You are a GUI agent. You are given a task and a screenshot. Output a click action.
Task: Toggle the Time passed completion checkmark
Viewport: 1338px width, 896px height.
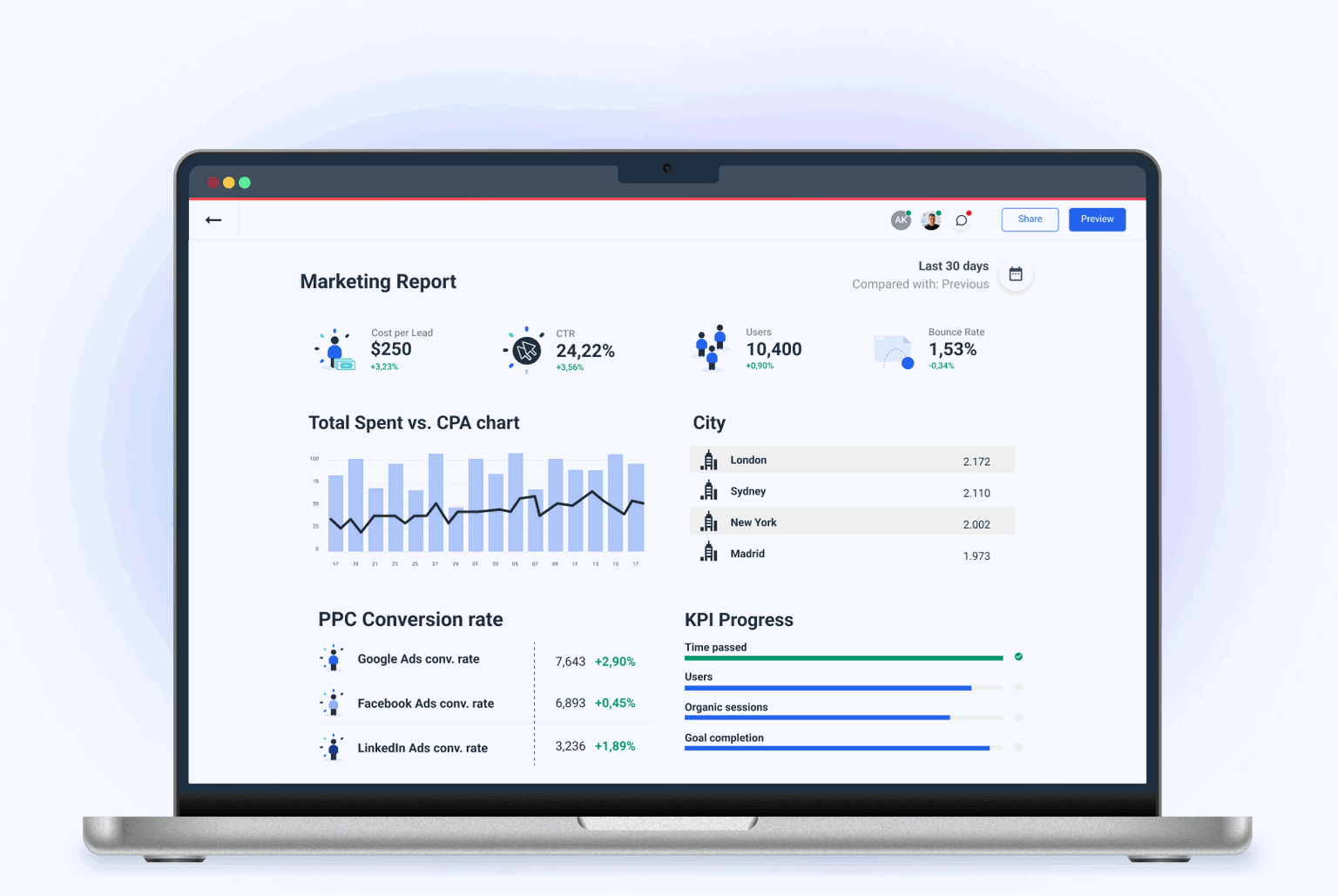(x=1017, y=657)
